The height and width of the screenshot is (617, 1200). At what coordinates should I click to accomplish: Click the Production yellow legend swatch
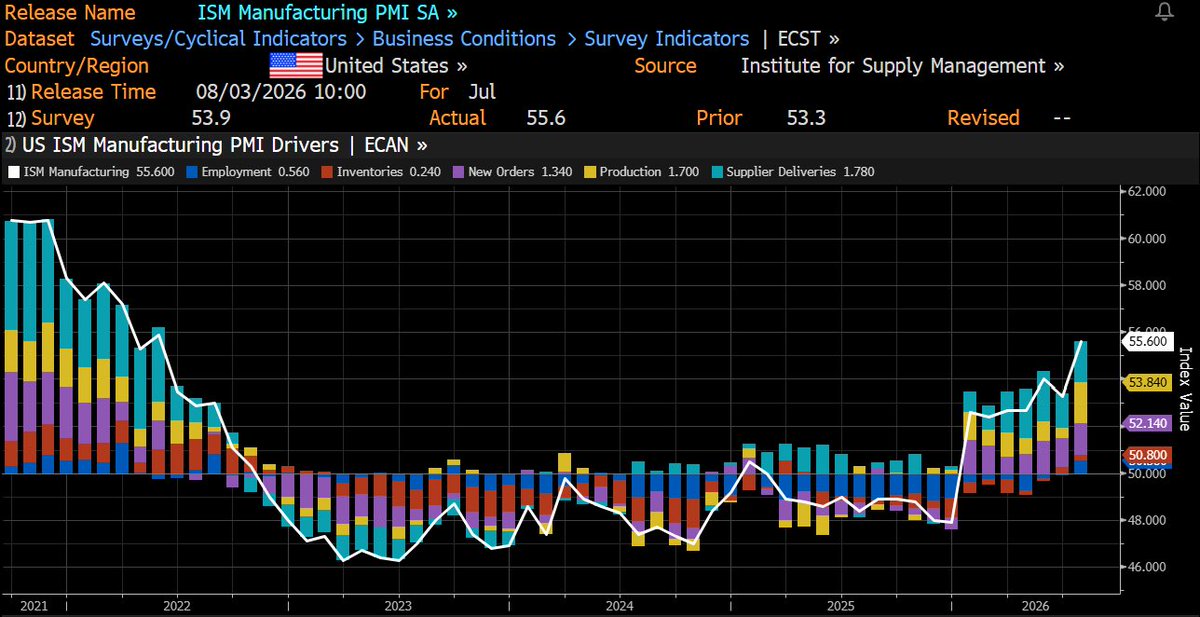[x=590, y=172]
